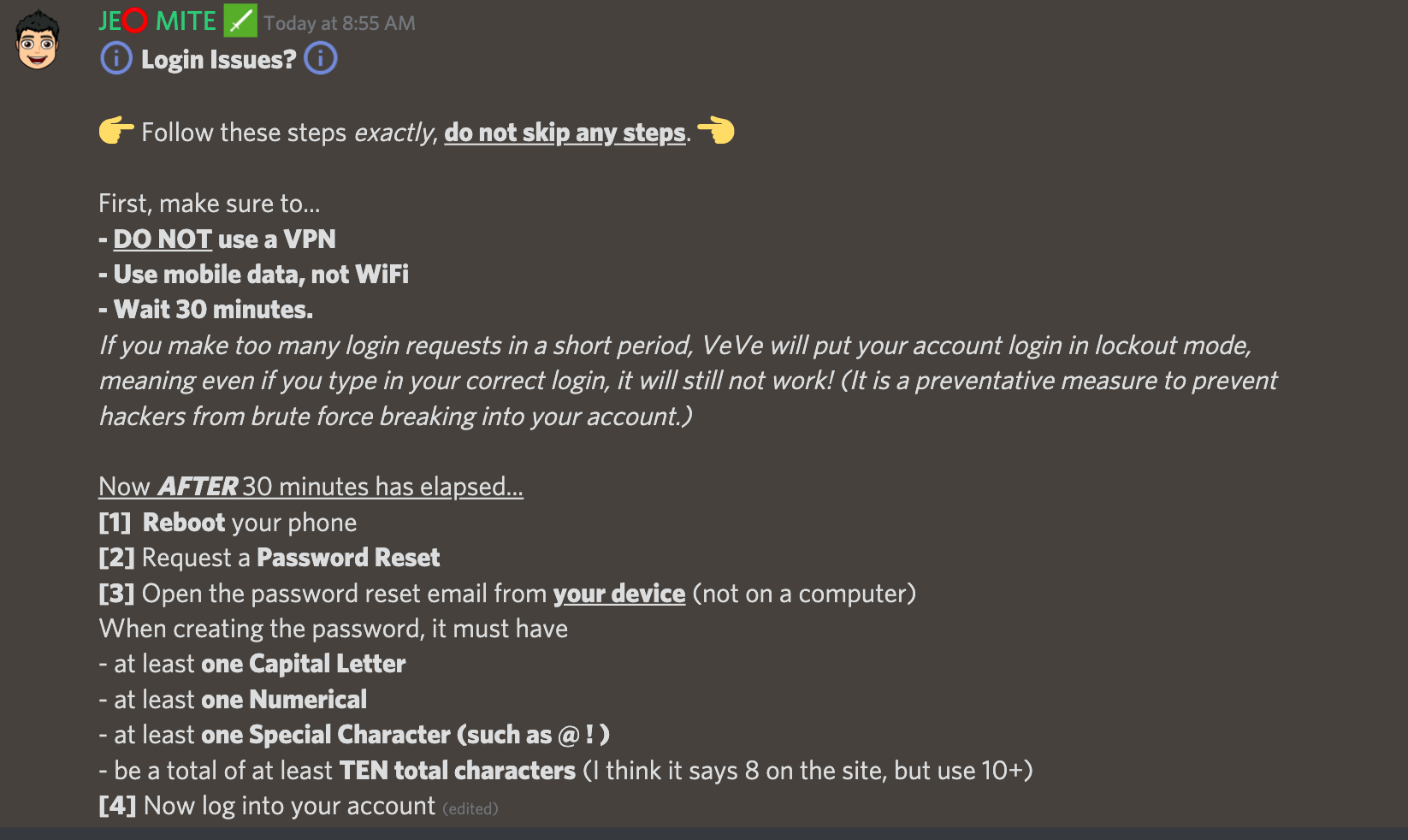Screen dimensions: 1408x840
Task: Click the JEO MITE username
Action: [157, 21]
